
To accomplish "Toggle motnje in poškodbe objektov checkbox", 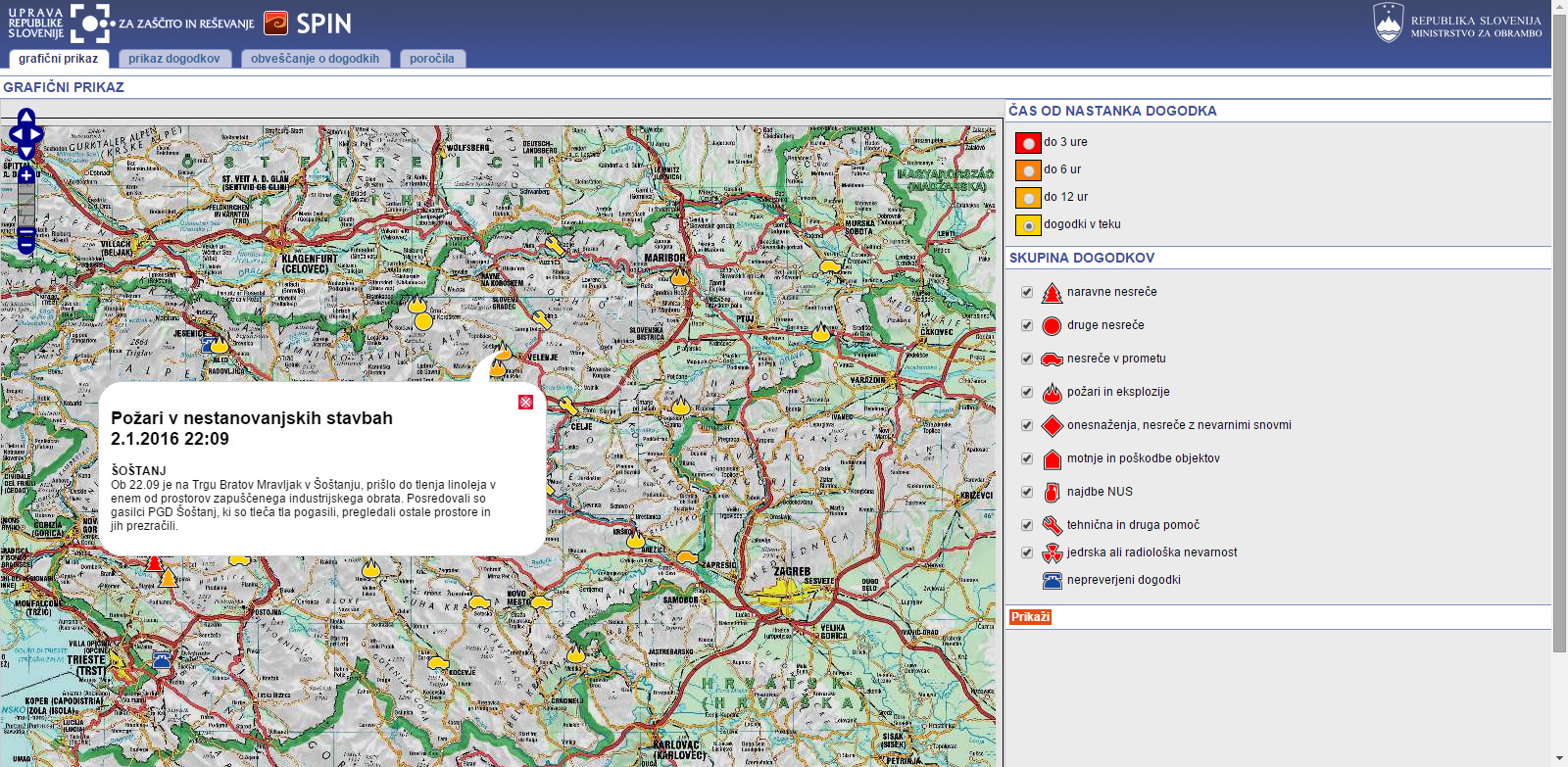I will pyautogui.click(x=1027, y=458).
